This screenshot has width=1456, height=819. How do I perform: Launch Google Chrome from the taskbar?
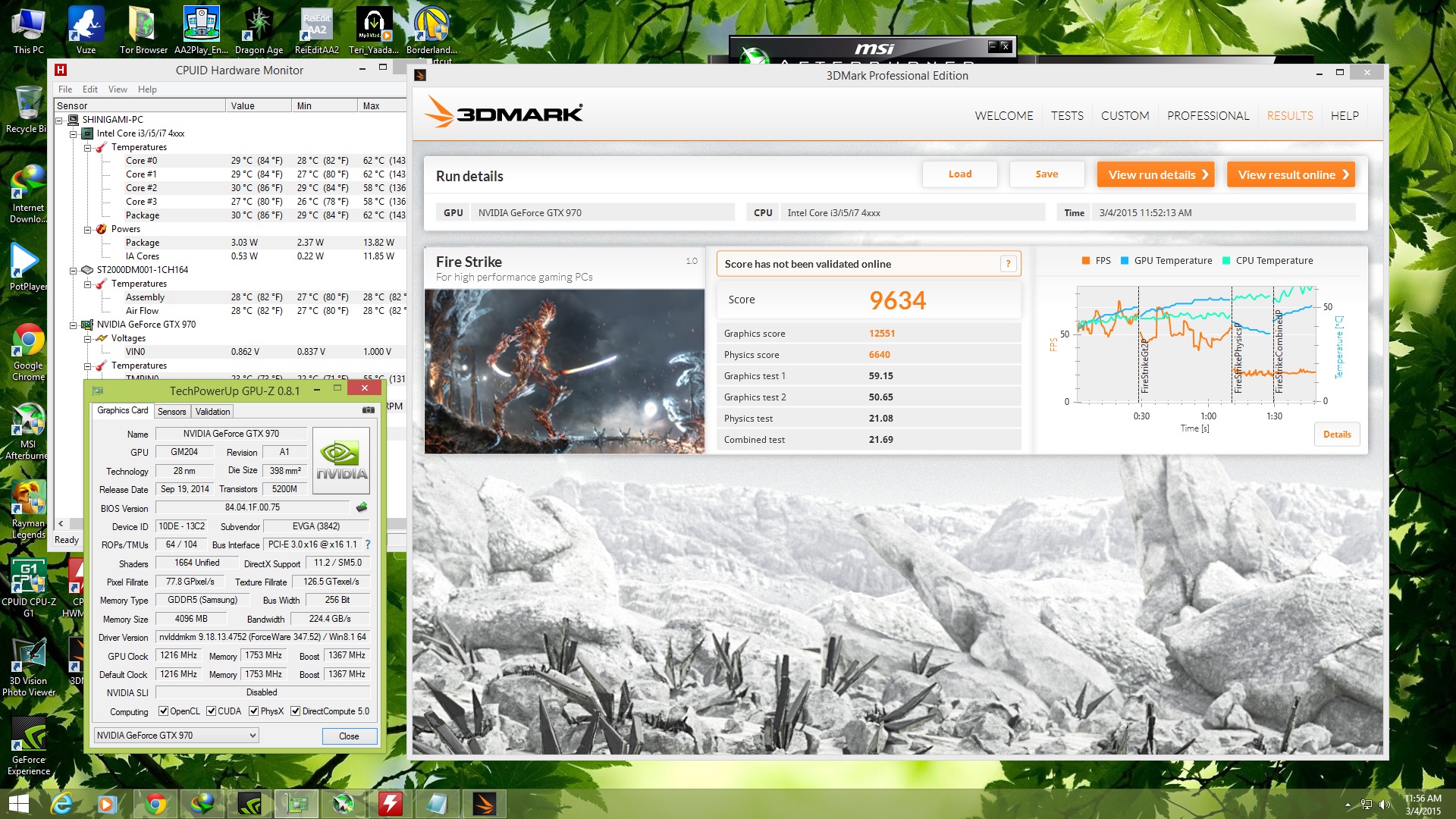click(x=155, y=804)
